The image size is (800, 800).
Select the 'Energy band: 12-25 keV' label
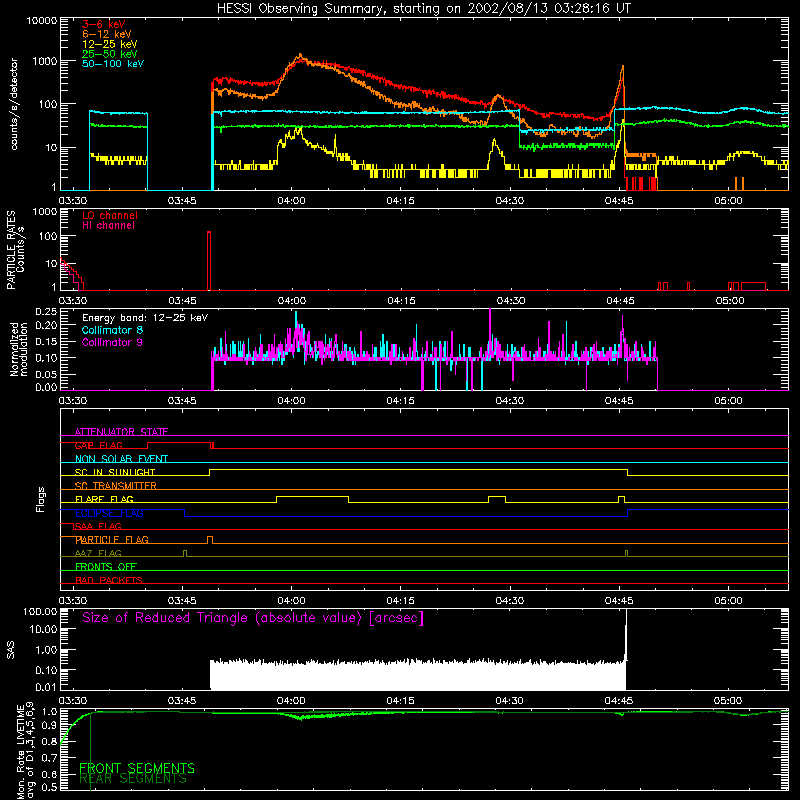click(145, 318)
